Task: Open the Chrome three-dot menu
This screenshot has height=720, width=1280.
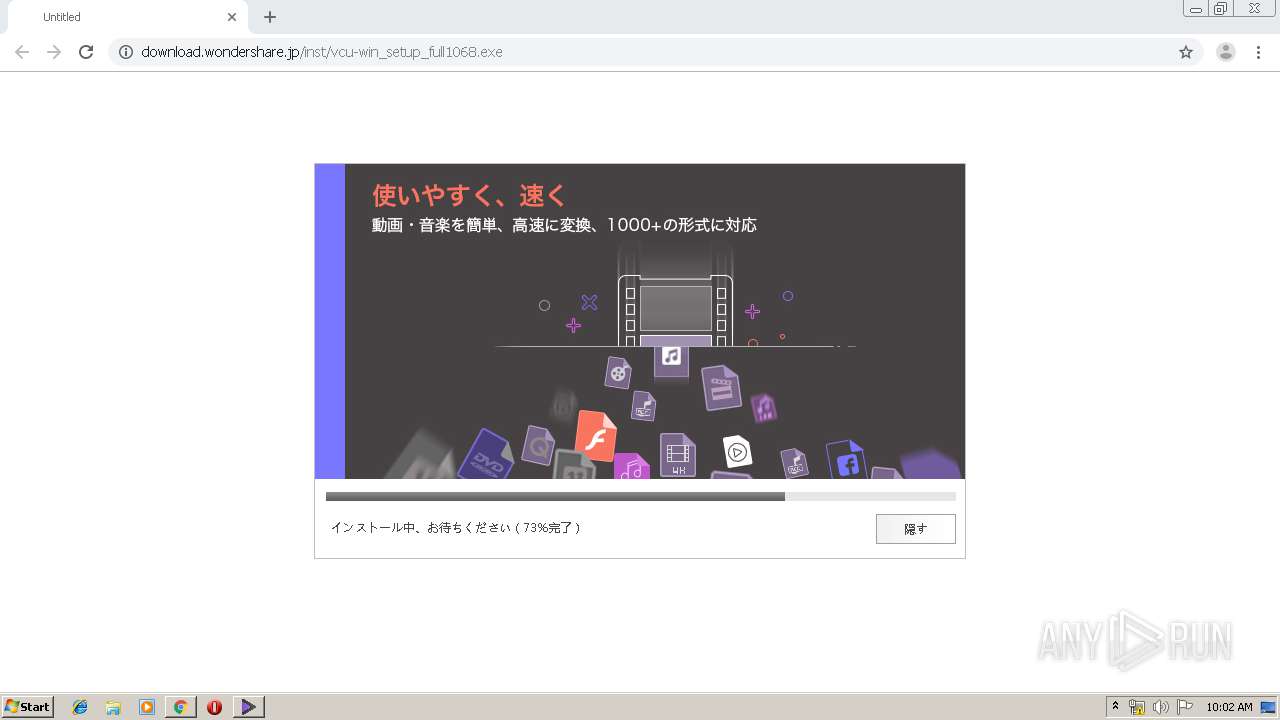Action: pyautogui.click(x=1259, y=52)
